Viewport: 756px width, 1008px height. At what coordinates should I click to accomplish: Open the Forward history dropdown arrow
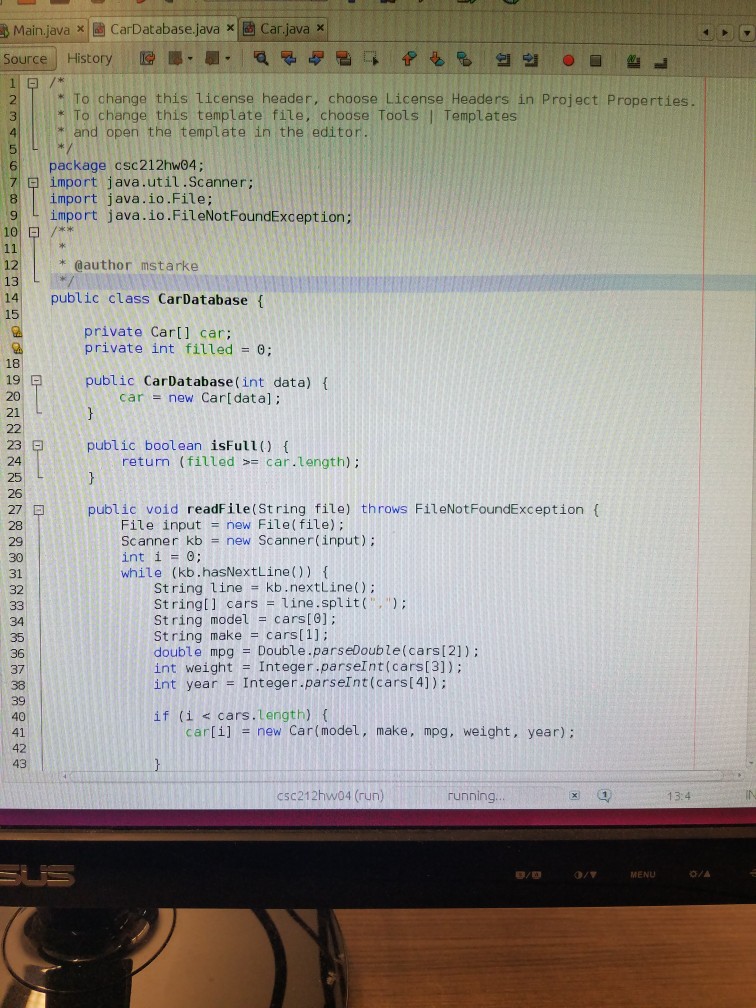pyautogui.click(x=227, y=60)
